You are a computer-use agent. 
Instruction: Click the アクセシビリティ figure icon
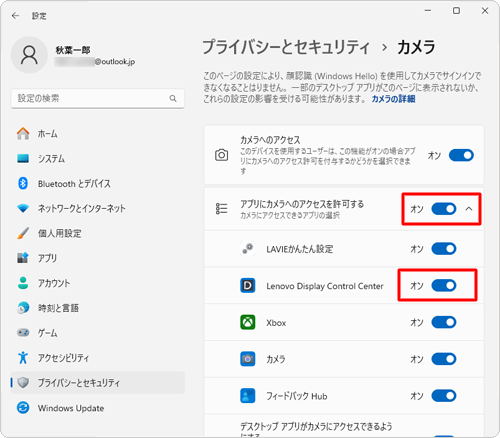pos(23,358)
